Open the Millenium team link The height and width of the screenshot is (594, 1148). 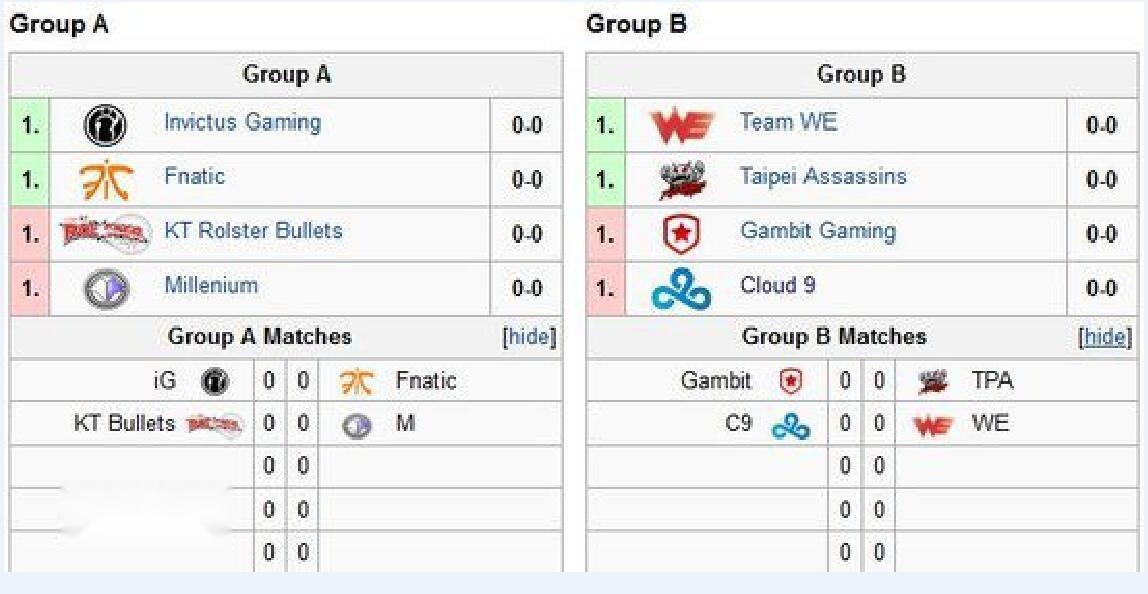click(211, 285)
